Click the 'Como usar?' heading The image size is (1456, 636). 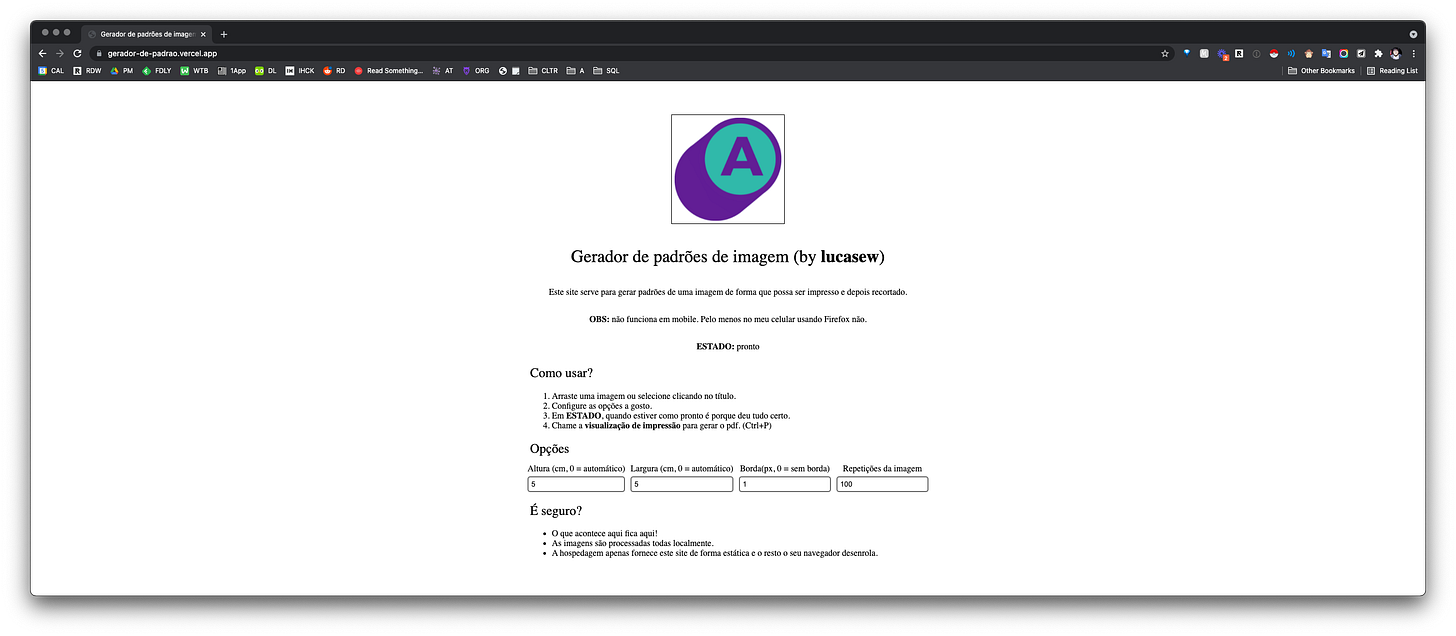(561, 373)
